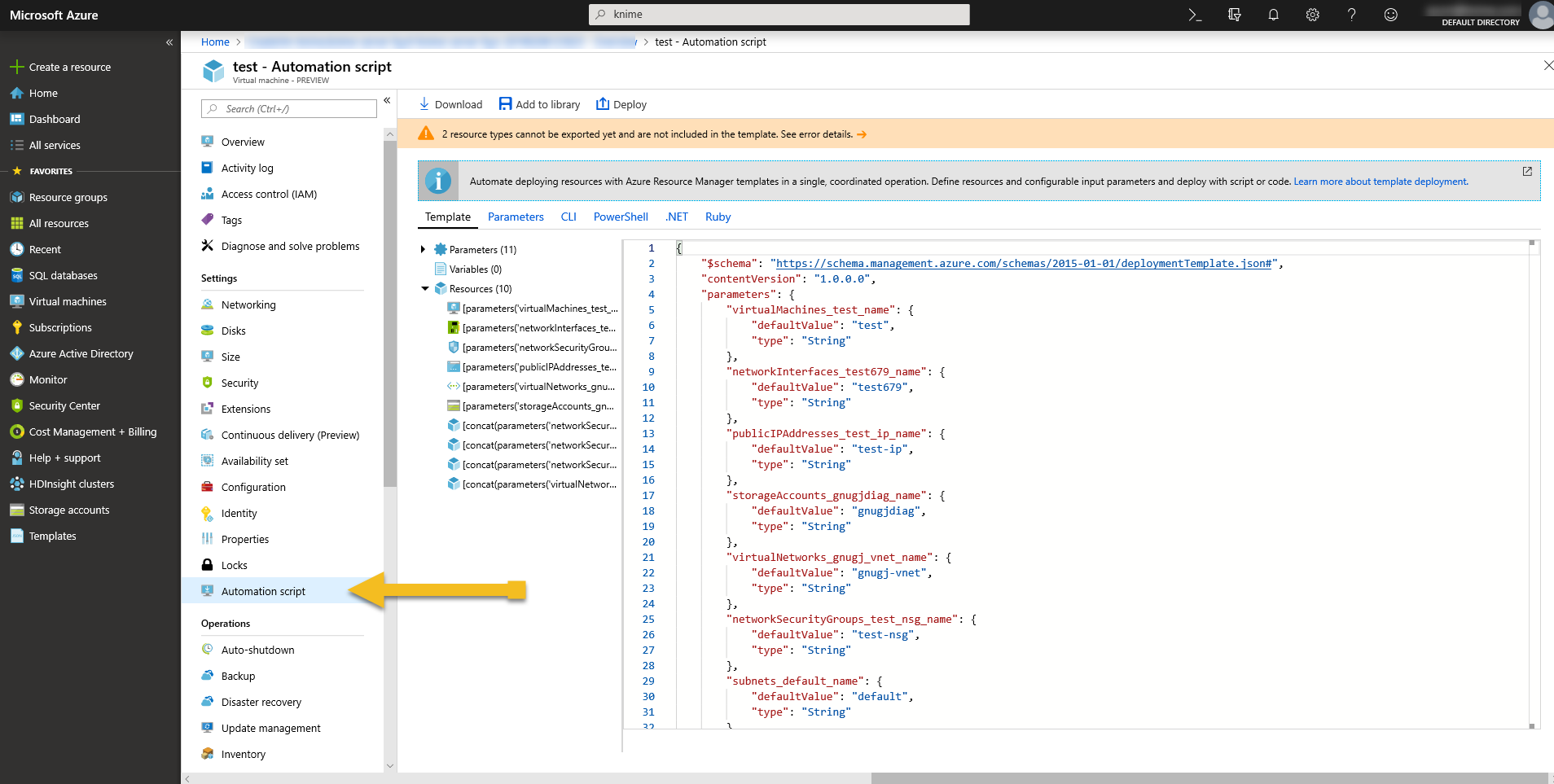The image size is (1554, 784).
Task: Open info banner in new window icon
Action: pos(1527,171)
